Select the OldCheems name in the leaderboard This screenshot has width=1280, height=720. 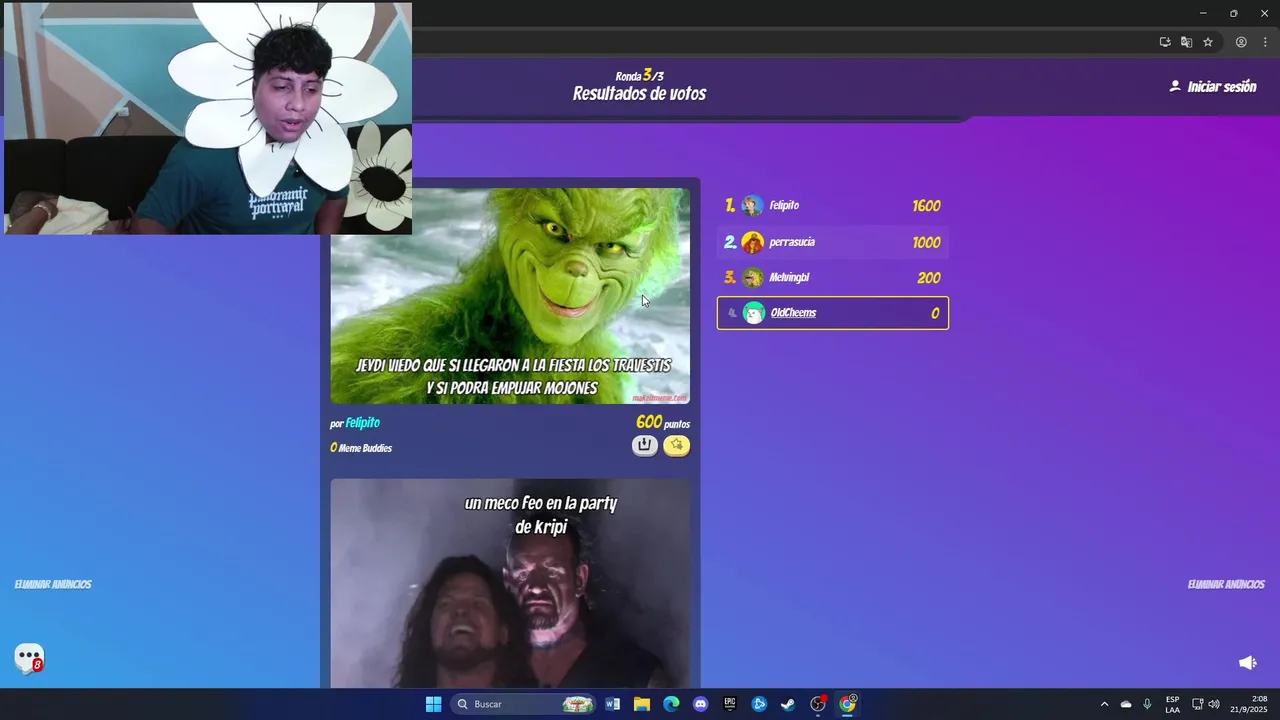(793, 313)
